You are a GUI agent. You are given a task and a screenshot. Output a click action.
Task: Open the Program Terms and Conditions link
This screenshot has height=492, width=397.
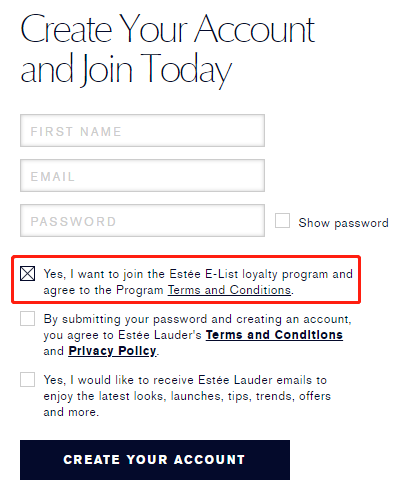point(229,290)
